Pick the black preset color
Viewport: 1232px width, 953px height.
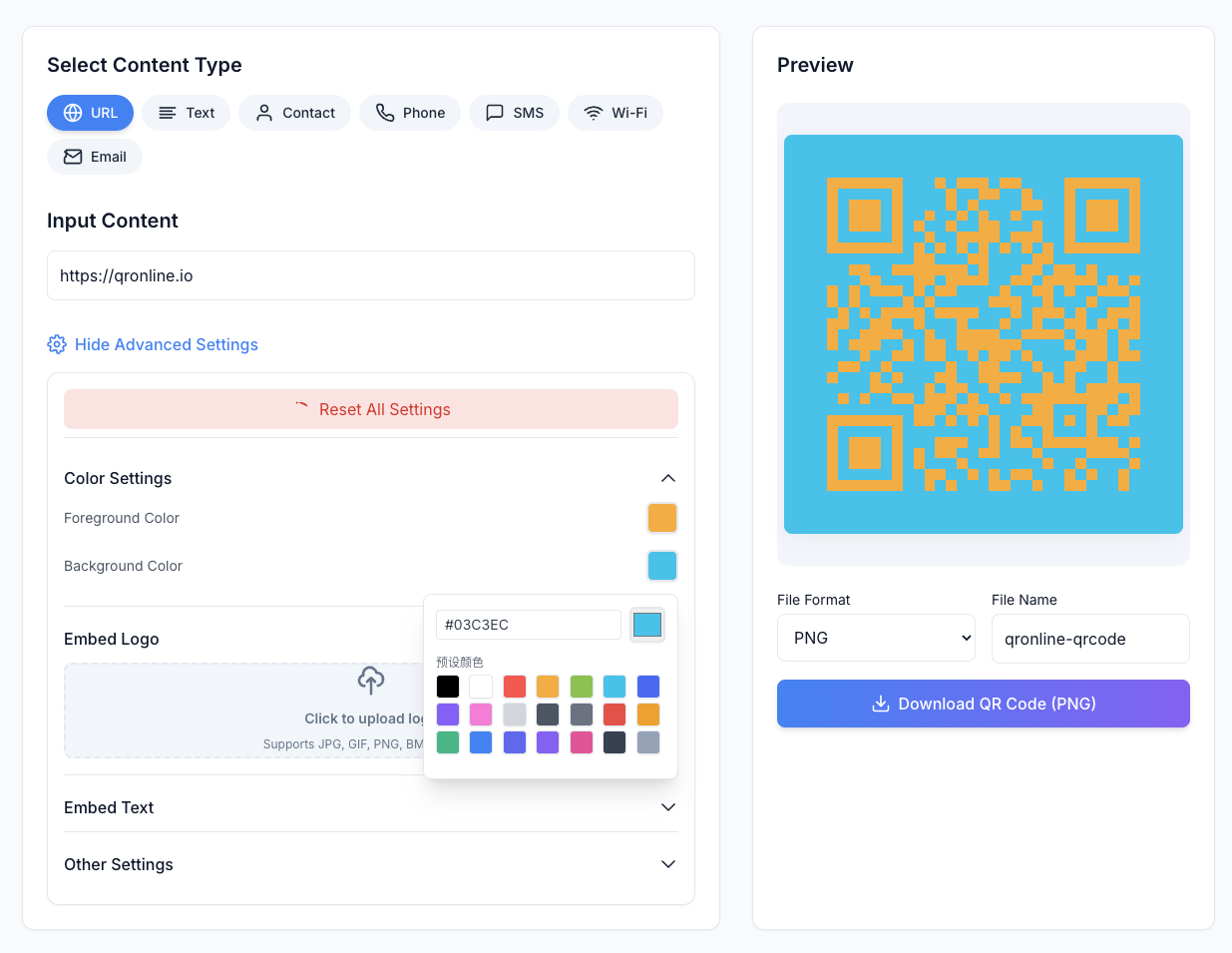(x=448, y=687)
